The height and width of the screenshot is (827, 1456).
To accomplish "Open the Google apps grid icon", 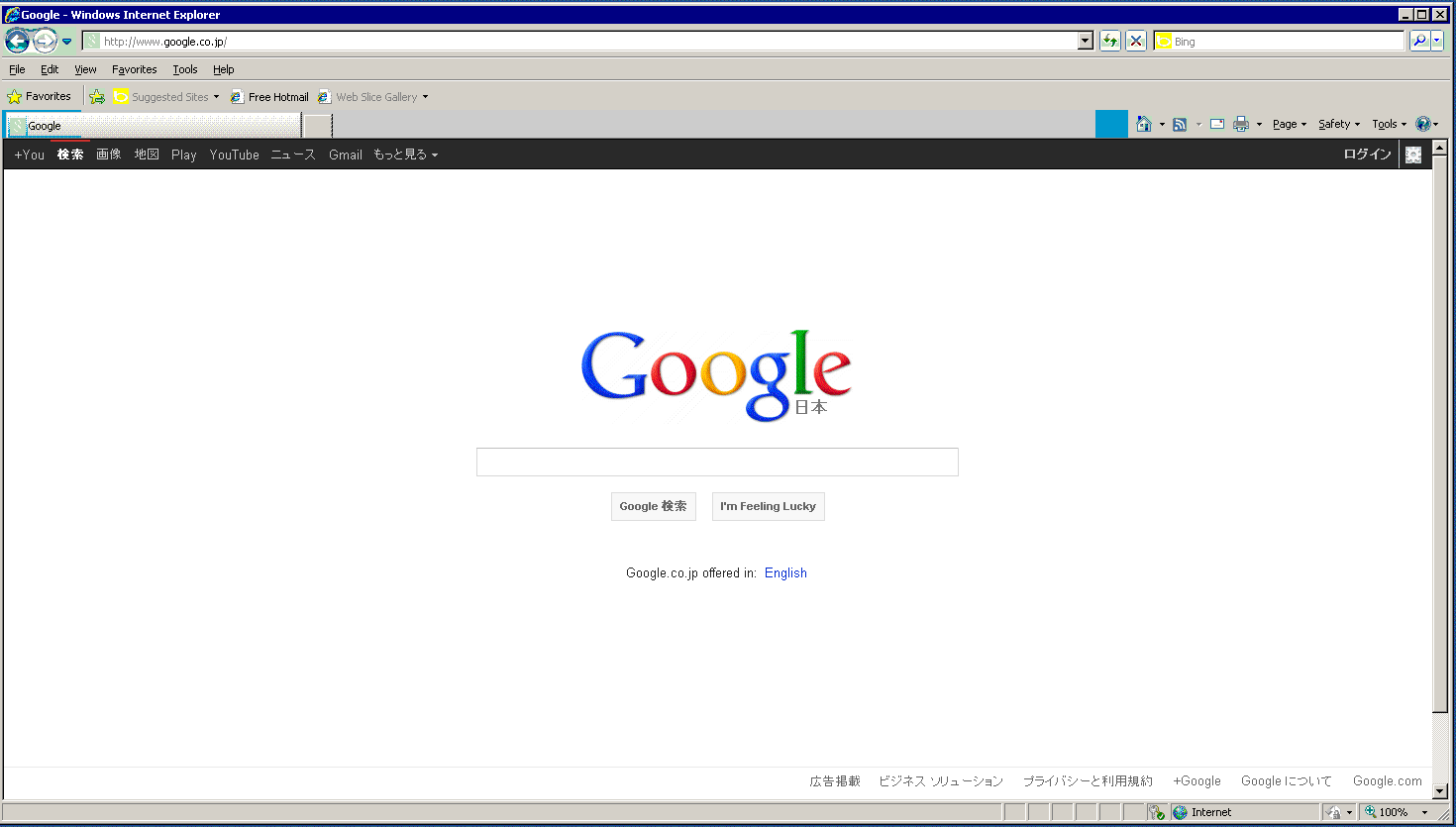I will (x=1412, y=155).
